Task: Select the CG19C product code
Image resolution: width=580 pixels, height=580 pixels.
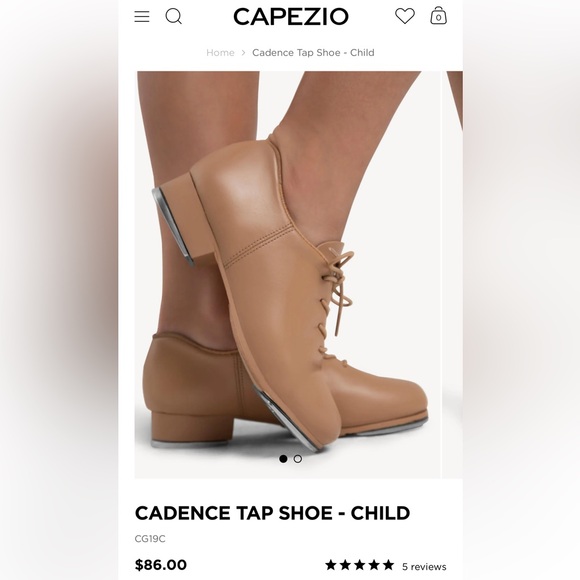Action: point(150,539)
